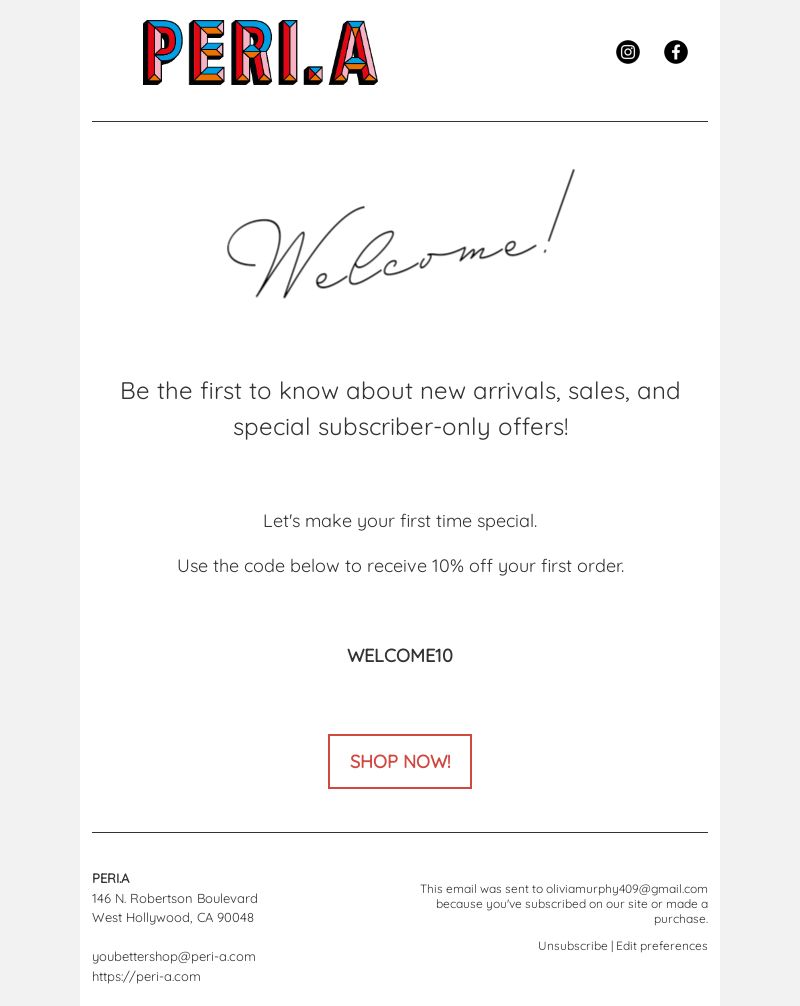This screenshot has height=1006, width=800.
Task: Select the WELCOME10 promo code text
Action: pos(400,656)
